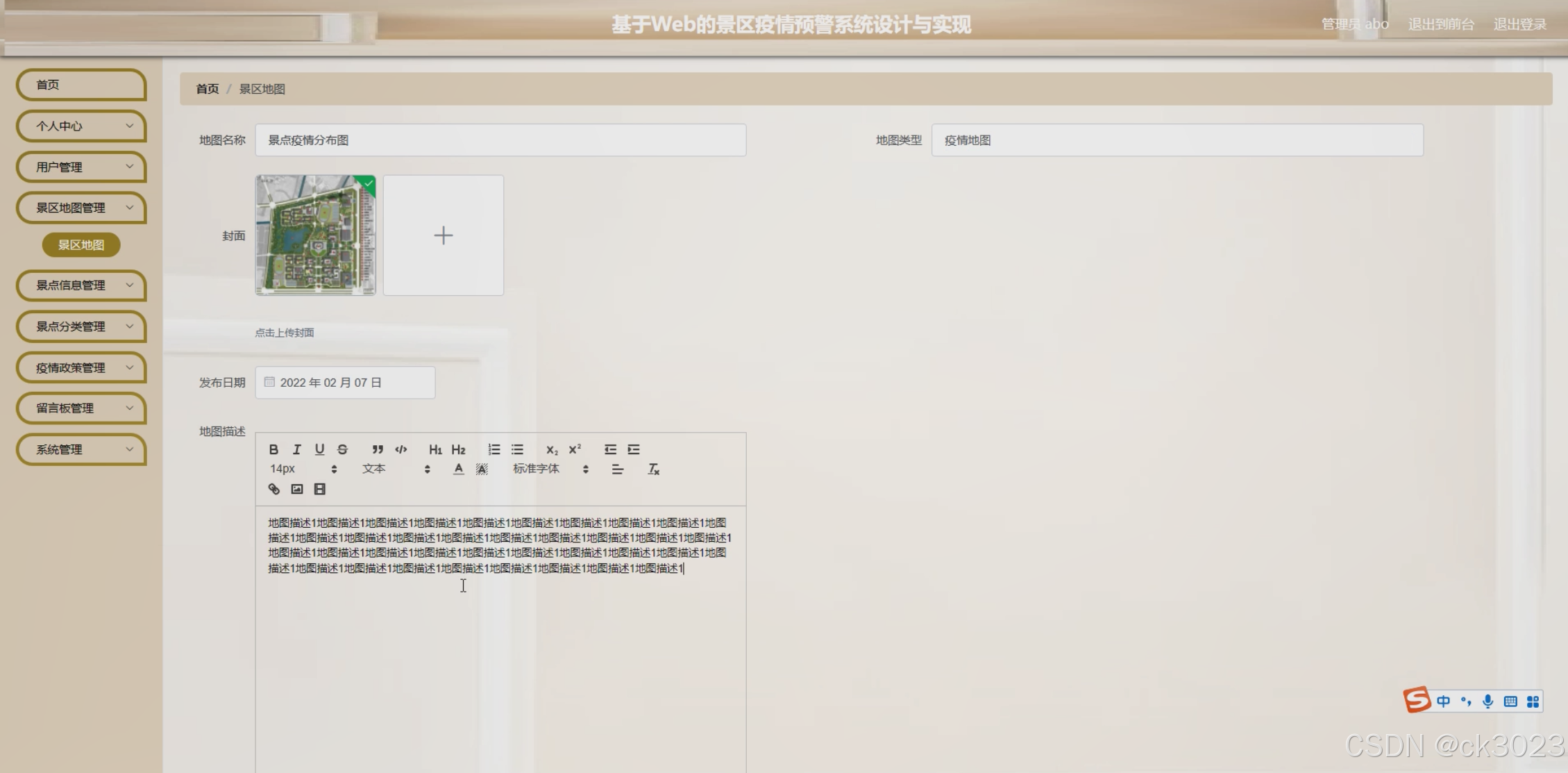Open the 首页 sidebar menu item

(81, 85)
